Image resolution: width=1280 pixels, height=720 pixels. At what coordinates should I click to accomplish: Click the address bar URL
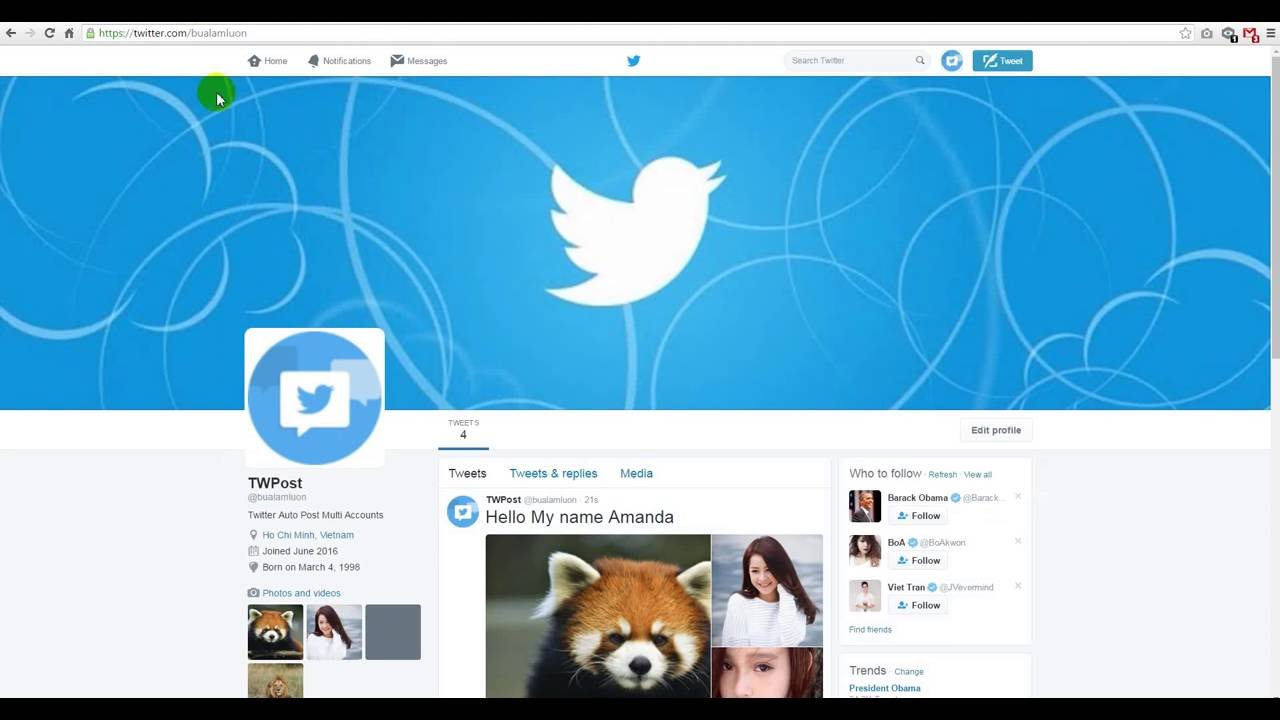click(x=173, y=33)
